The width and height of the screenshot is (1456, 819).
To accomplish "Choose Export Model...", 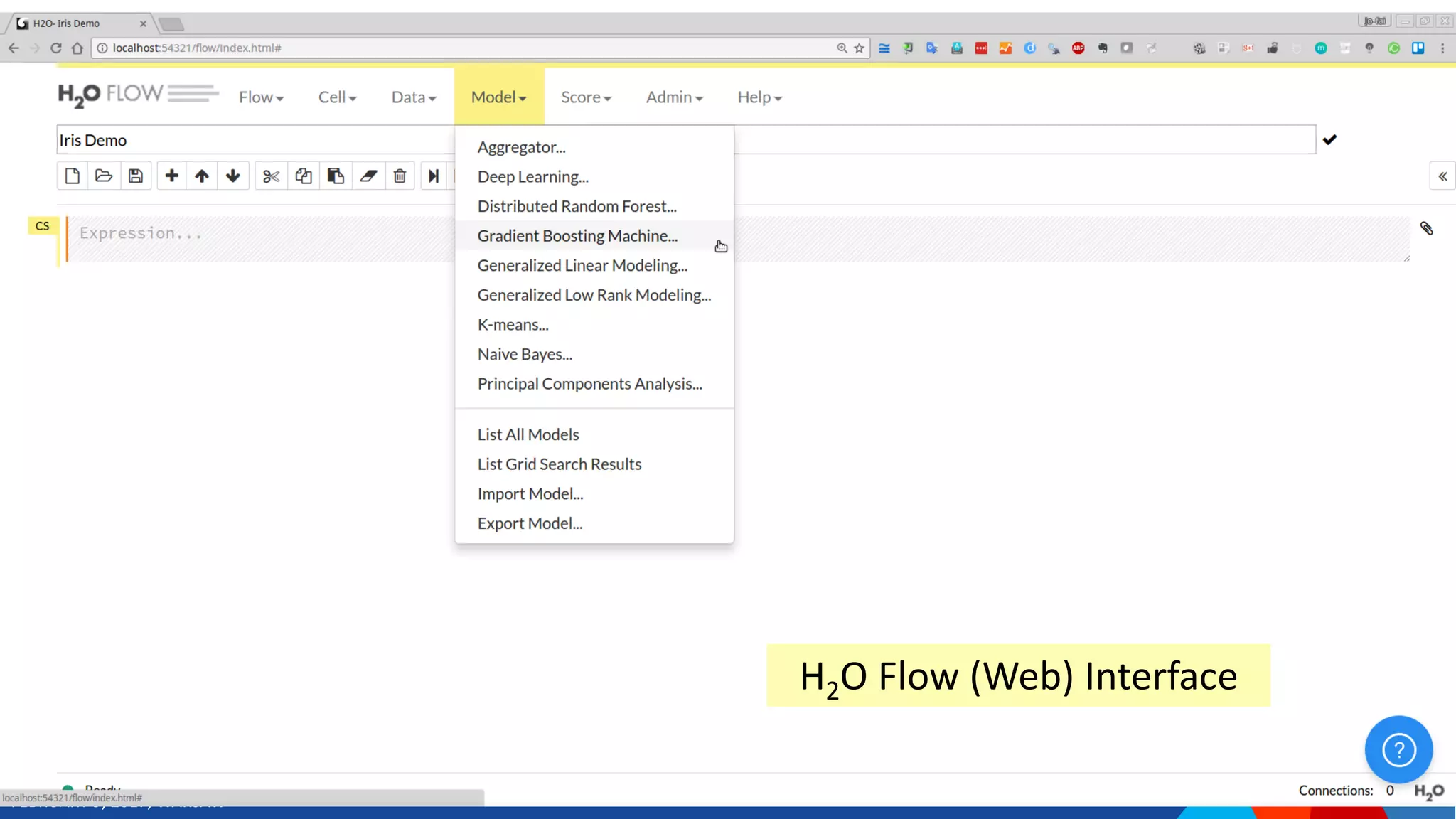I will point(594,523).
